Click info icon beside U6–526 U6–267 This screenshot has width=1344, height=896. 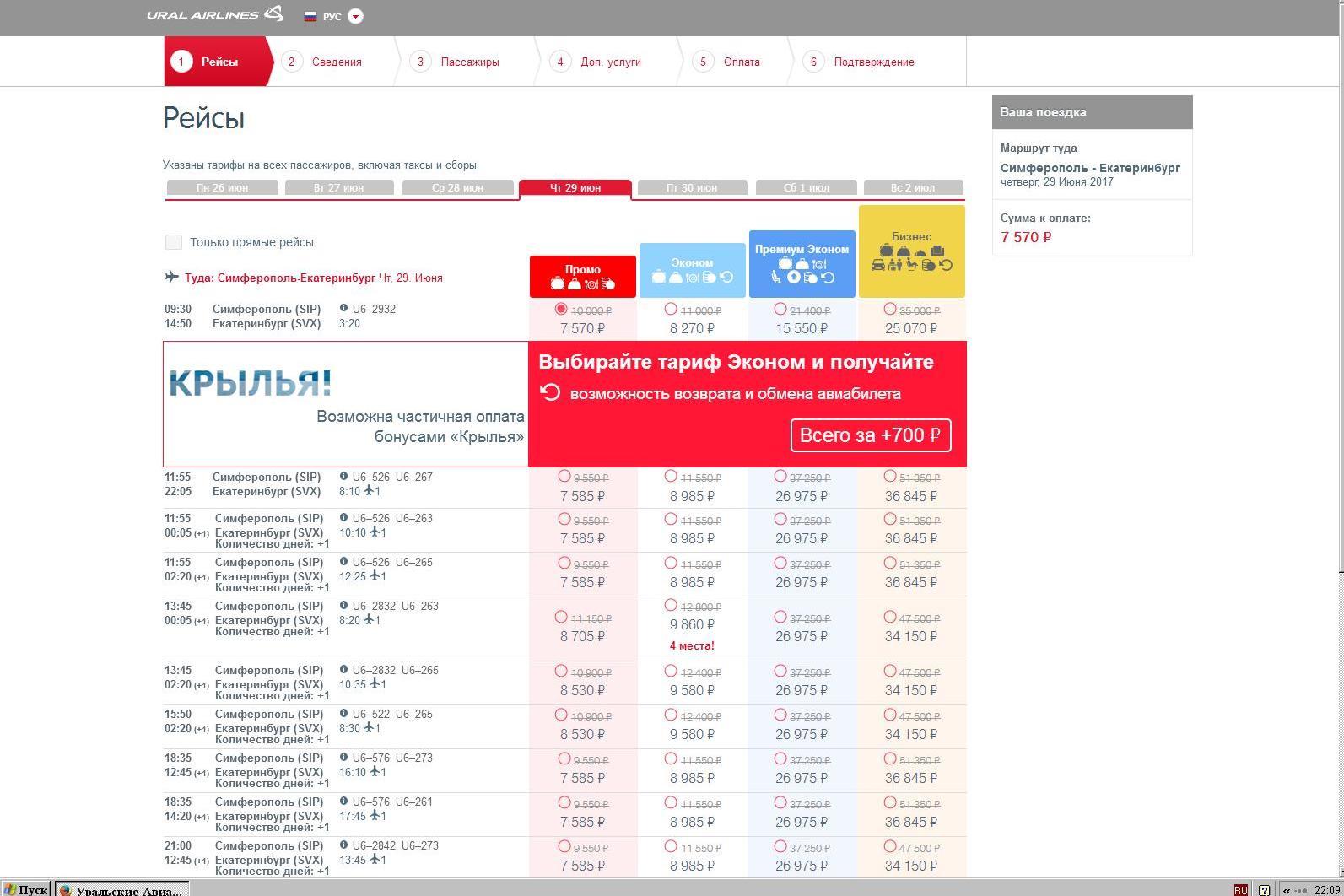pos(343,476)
